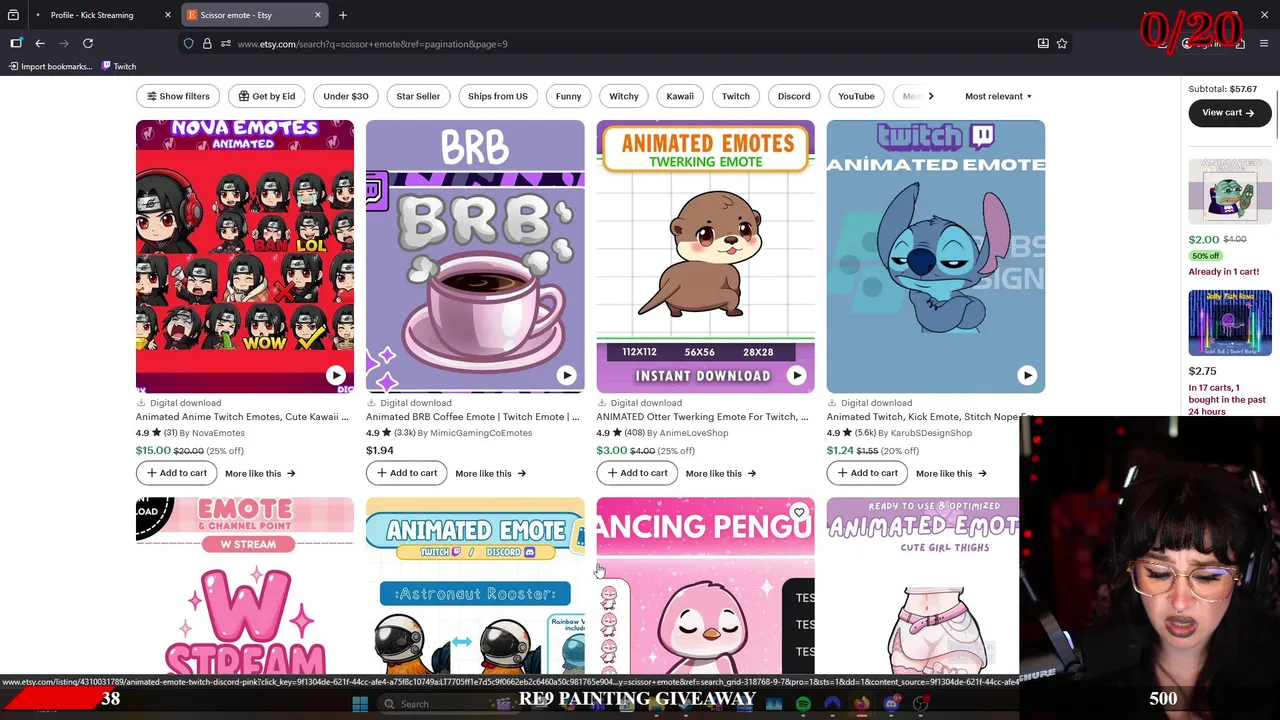The image size is (1280, 720).
Task: Open ANIMATED Otter Twerking Emote title
Action: click(702, 417)
